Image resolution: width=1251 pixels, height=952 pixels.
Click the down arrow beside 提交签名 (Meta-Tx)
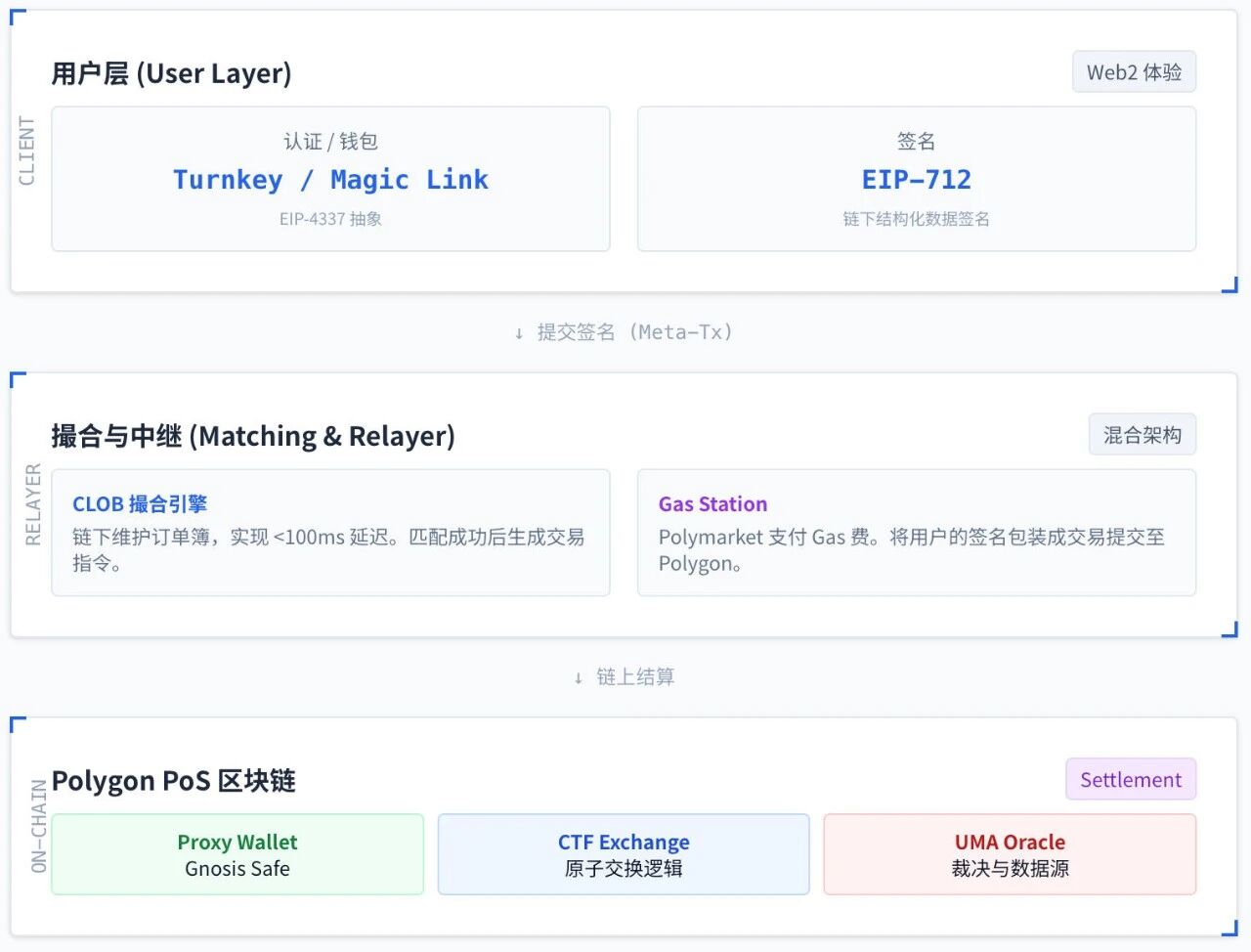[519, 333]
